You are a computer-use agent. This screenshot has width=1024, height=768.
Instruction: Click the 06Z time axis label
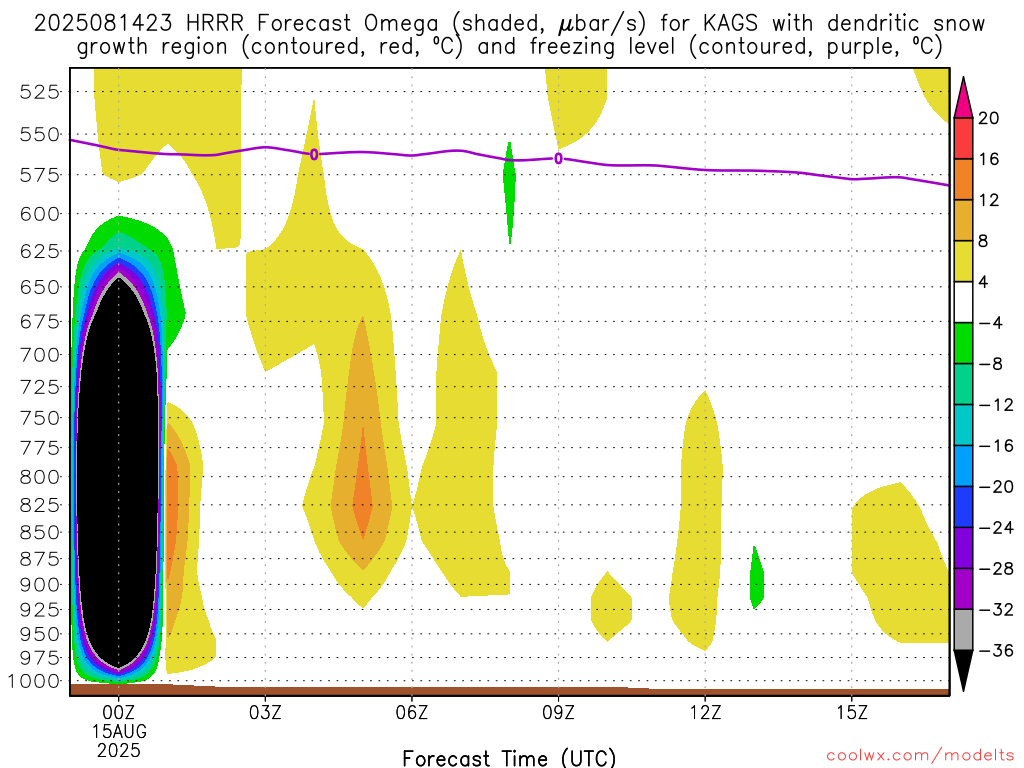point(411,711)
